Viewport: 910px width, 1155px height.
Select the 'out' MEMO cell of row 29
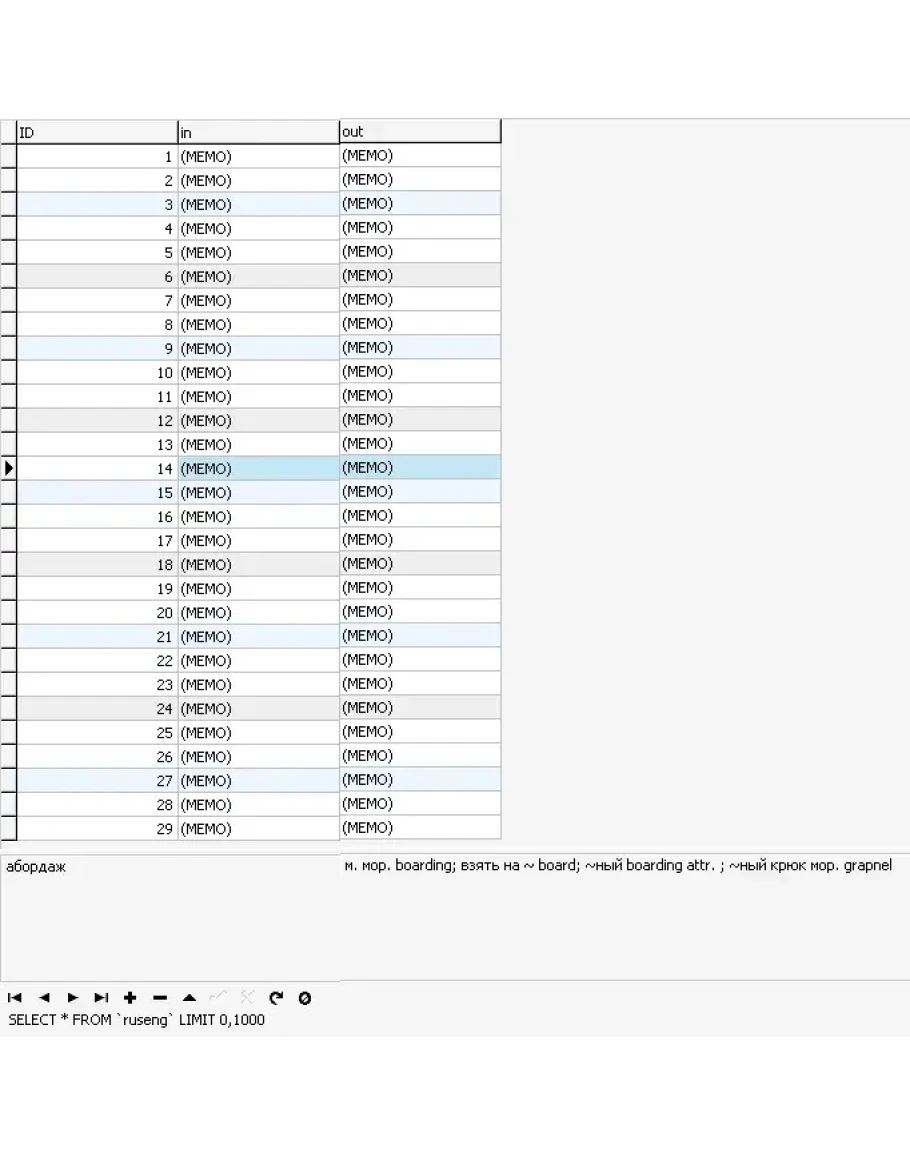[x=419, y=828]
